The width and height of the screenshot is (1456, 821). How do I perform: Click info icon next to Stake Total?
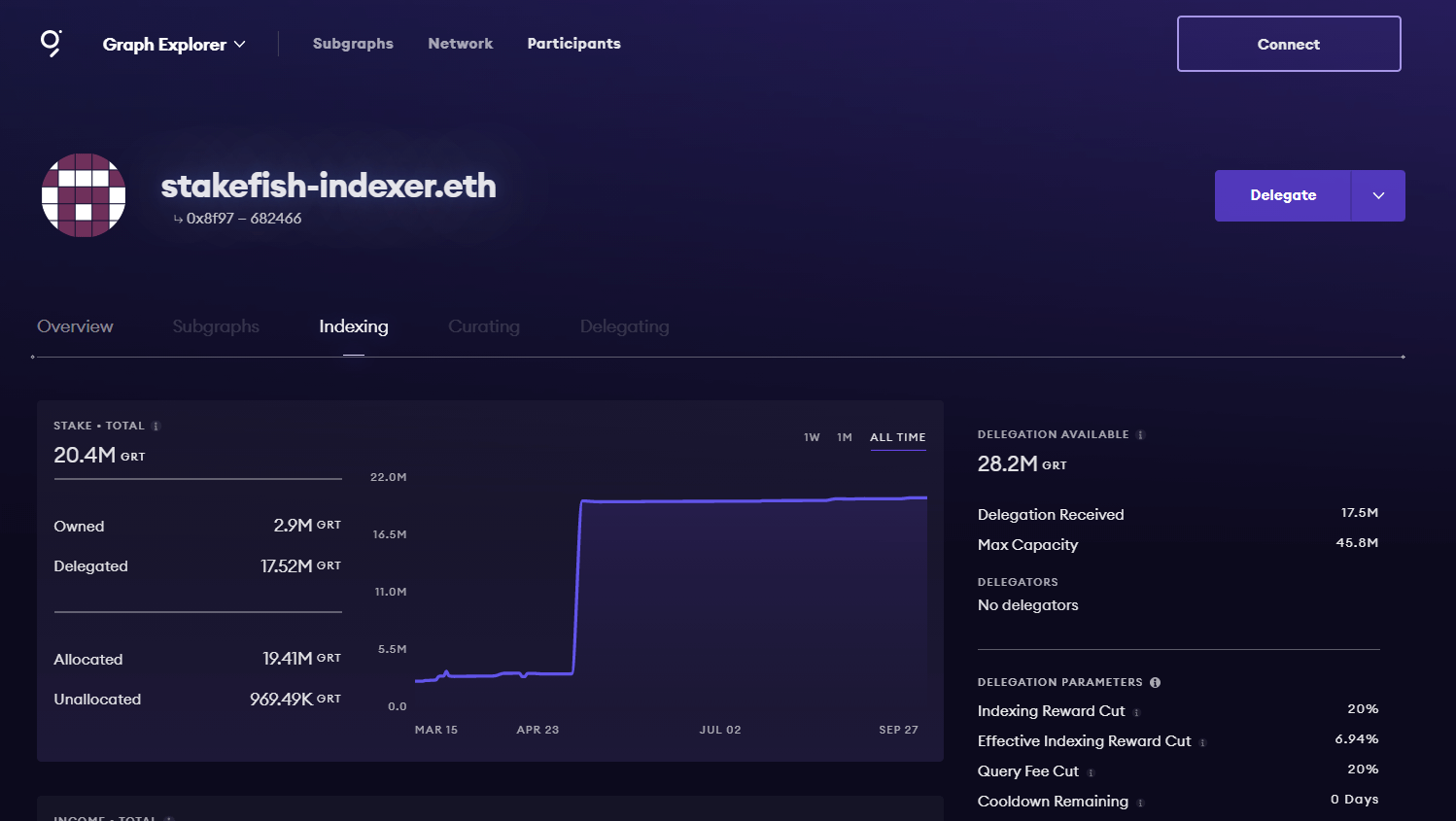click(156, 427)
